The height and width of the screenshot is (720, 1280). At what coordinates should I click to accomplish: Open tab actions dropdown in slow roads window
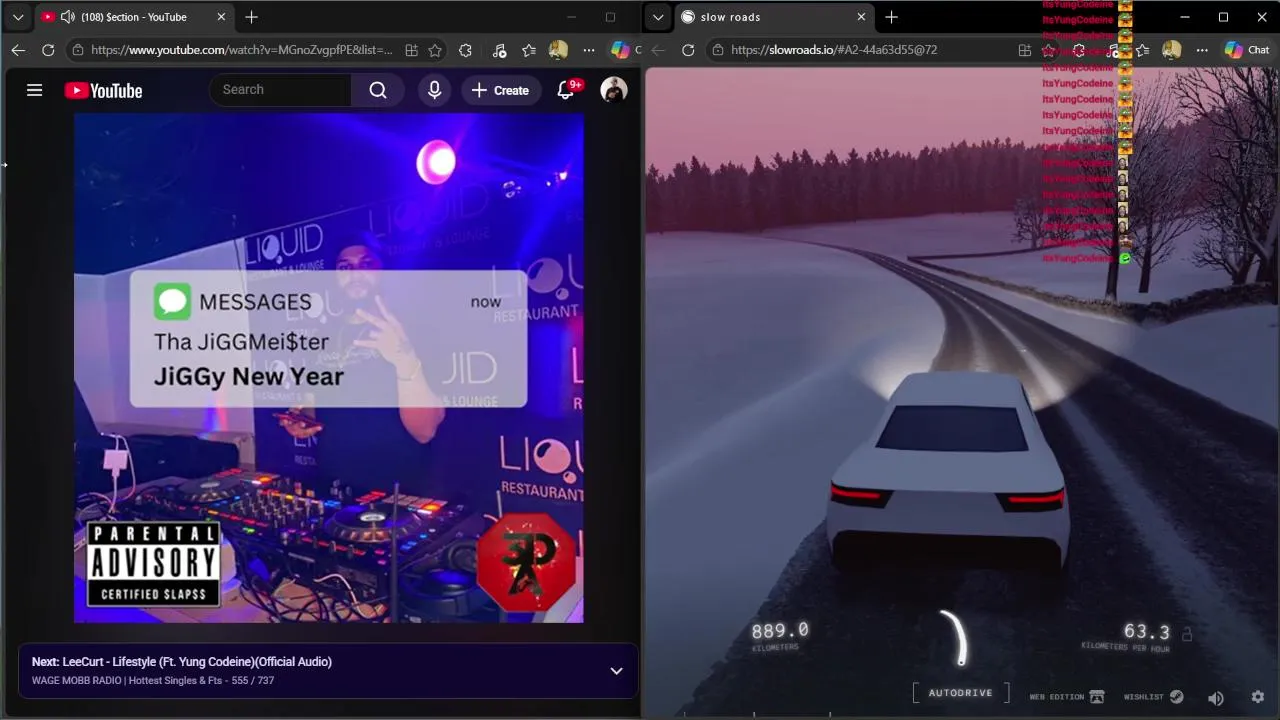657,17
